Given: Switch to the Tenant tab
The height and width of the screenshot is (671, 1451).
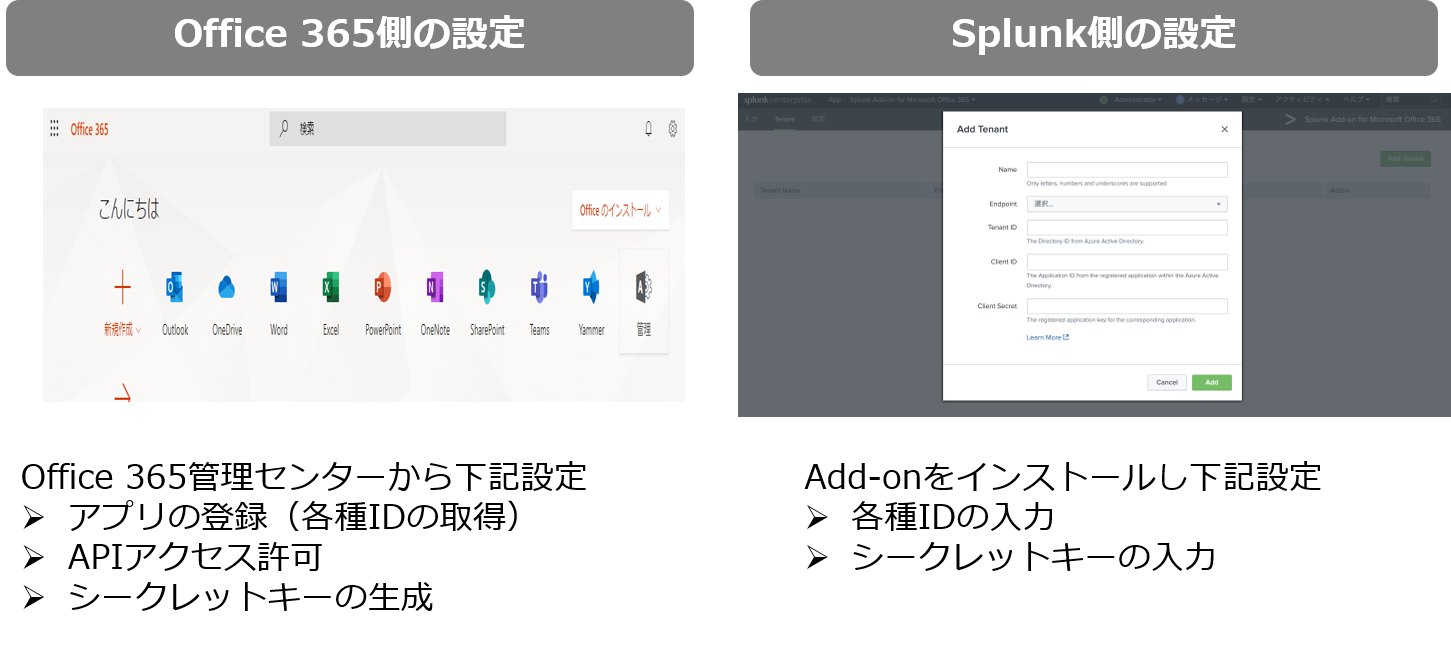Looking at the screenshot, I should pos(785,119).
